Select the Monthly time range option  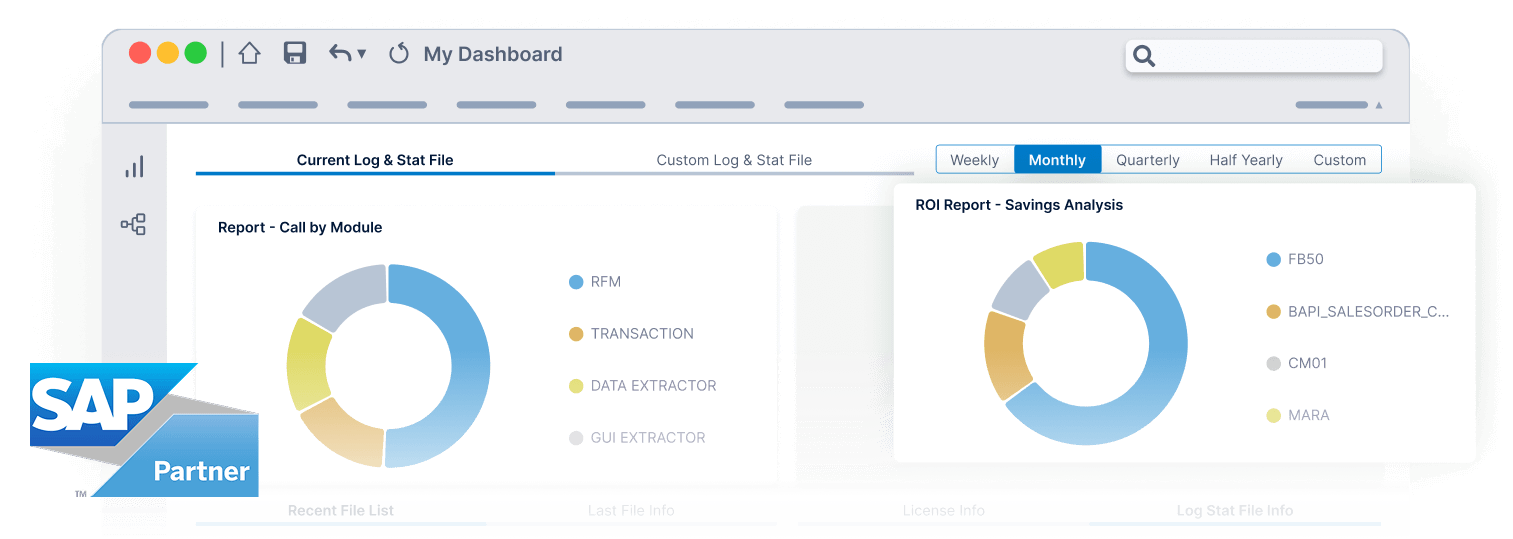pos(1057,160)
